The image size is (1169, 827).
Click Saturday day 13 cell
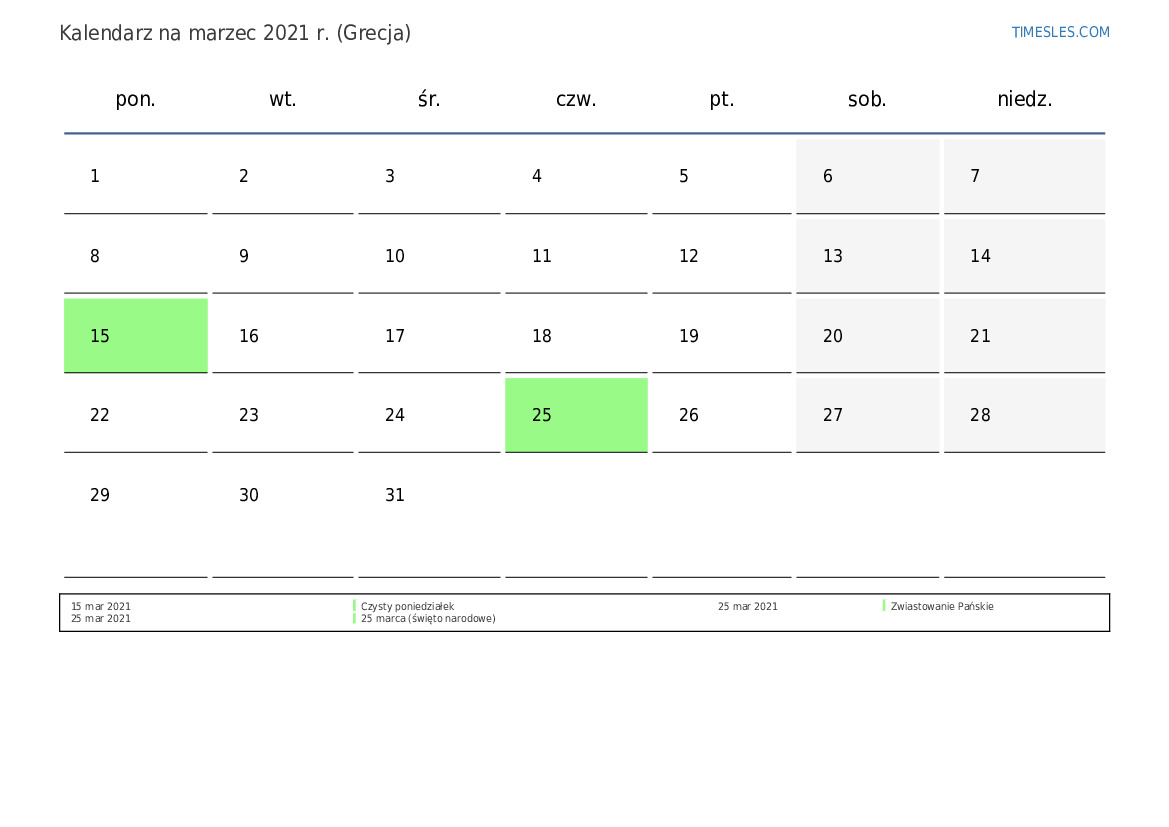(868, 256)
